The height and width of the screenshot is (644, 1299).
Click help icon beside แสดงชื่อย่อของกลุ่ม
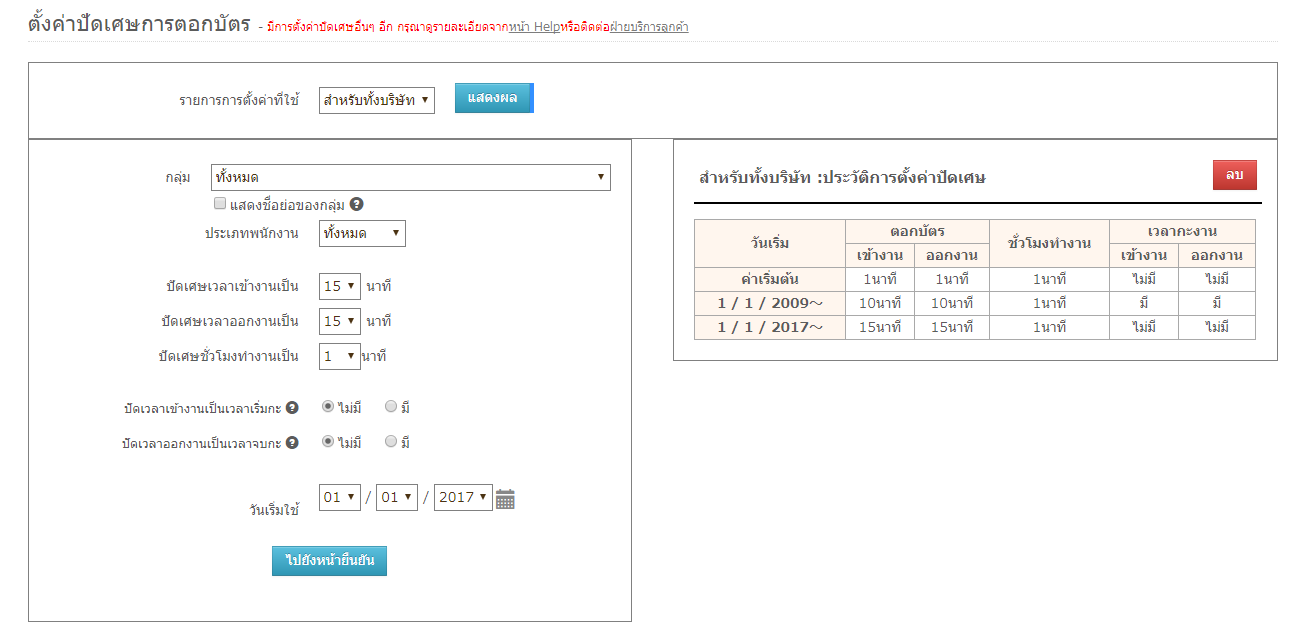(x=357, y=205)
